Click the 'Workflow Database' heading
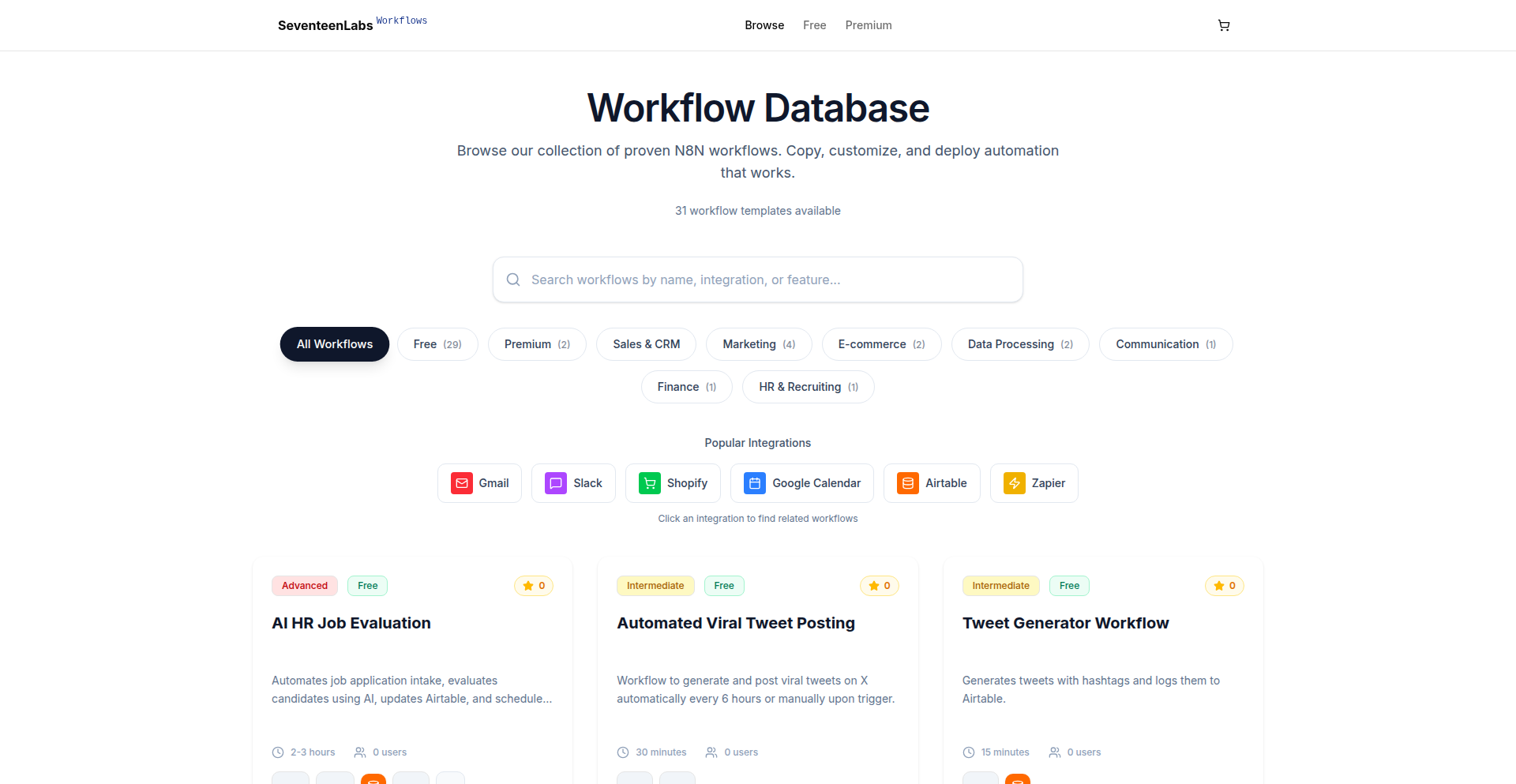This screenshot has height=784, width=1516. pos(758,108)
